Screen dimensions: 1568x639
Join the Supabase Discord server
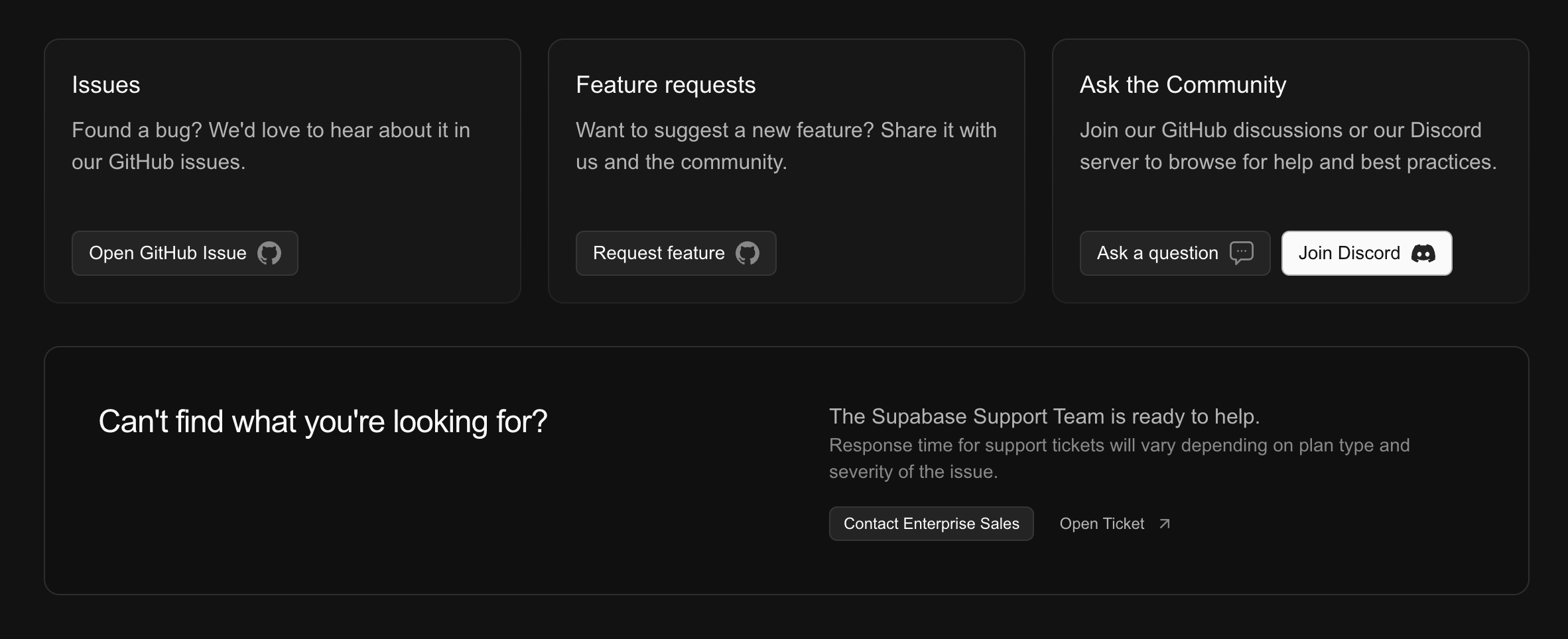click(1366, 253)
